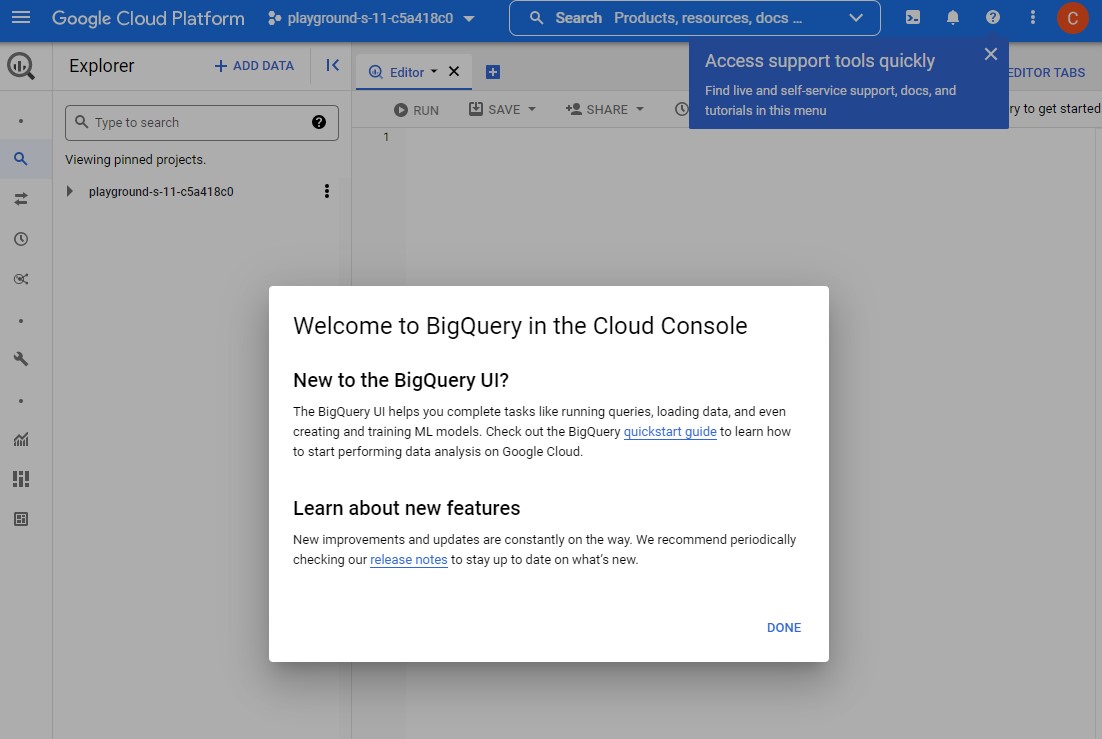Open the help question mark menu
Image resolution: width=1102 pixels, height=739 pixels.
coord(992,18)
